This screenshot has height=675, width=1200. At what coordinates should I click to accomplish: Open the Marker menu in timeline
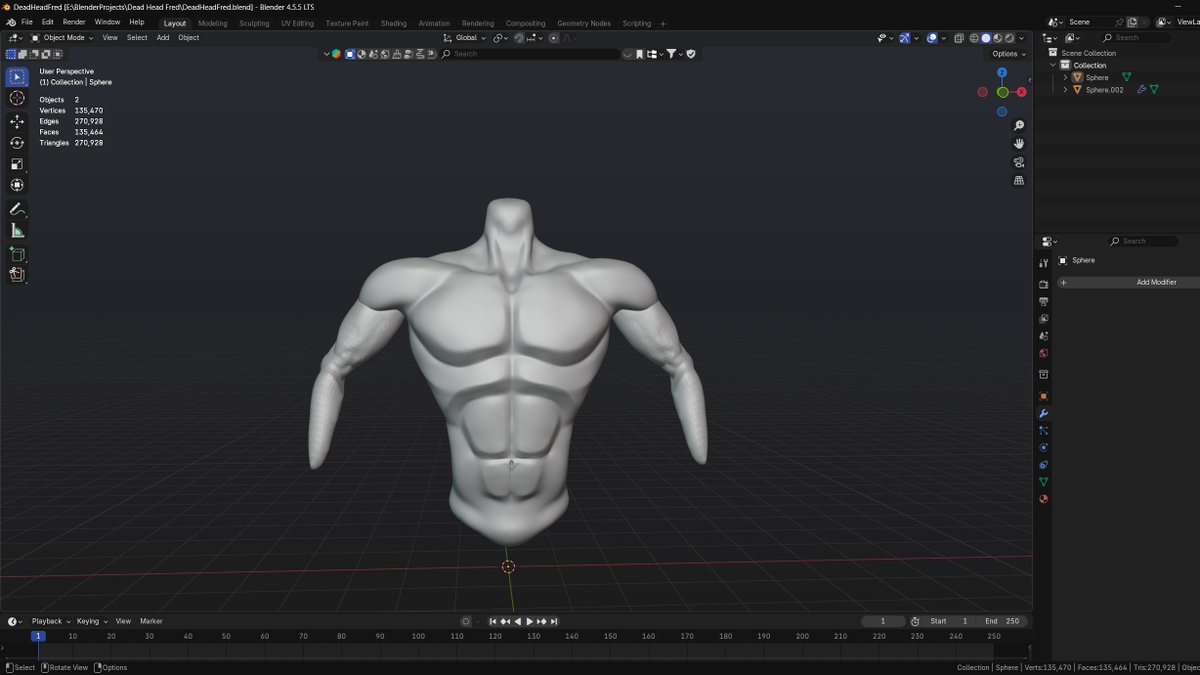151,621
